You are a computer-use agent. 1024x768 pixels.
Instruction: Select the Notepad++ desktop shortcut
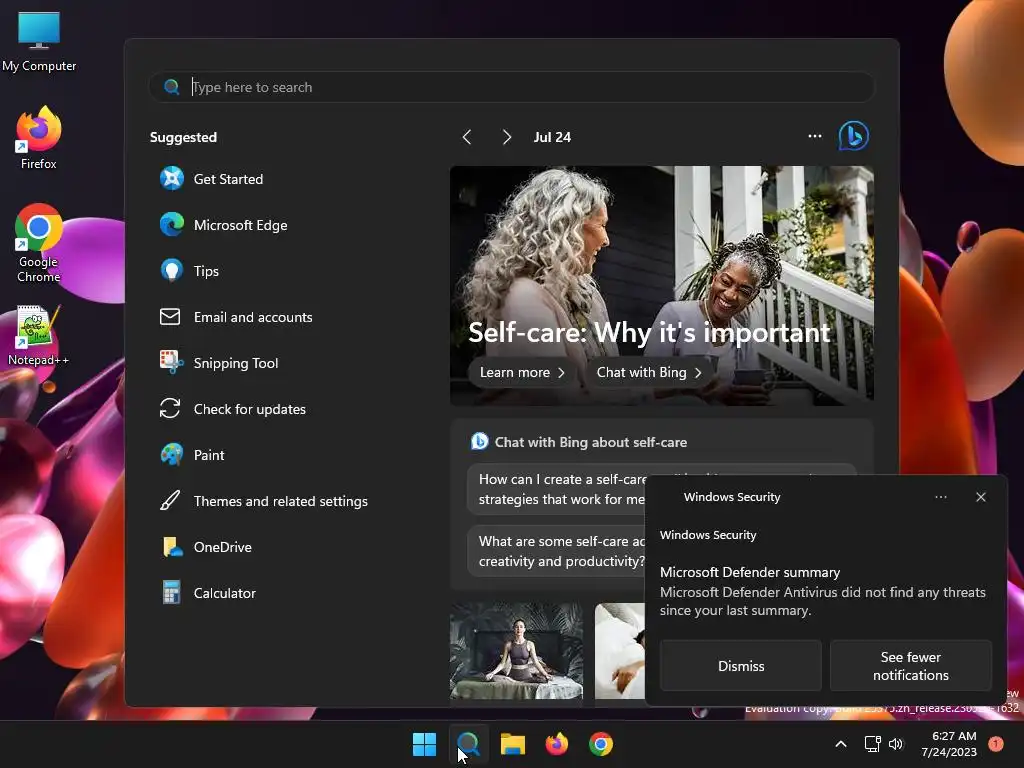tap(39, 336)
